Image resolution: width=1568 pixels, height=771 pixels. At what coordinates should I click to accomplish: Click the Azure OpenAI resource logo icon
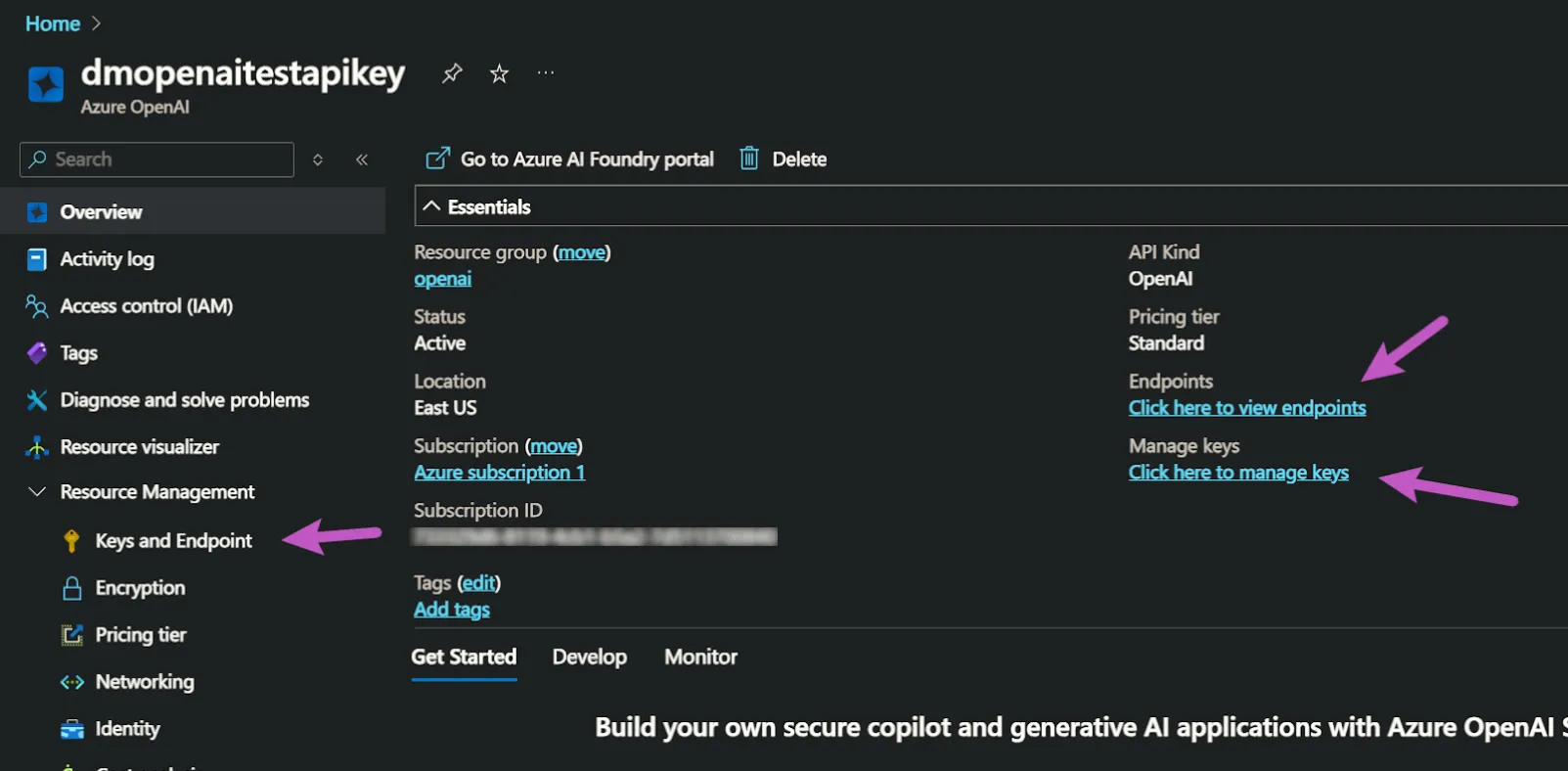click(46, 85)
